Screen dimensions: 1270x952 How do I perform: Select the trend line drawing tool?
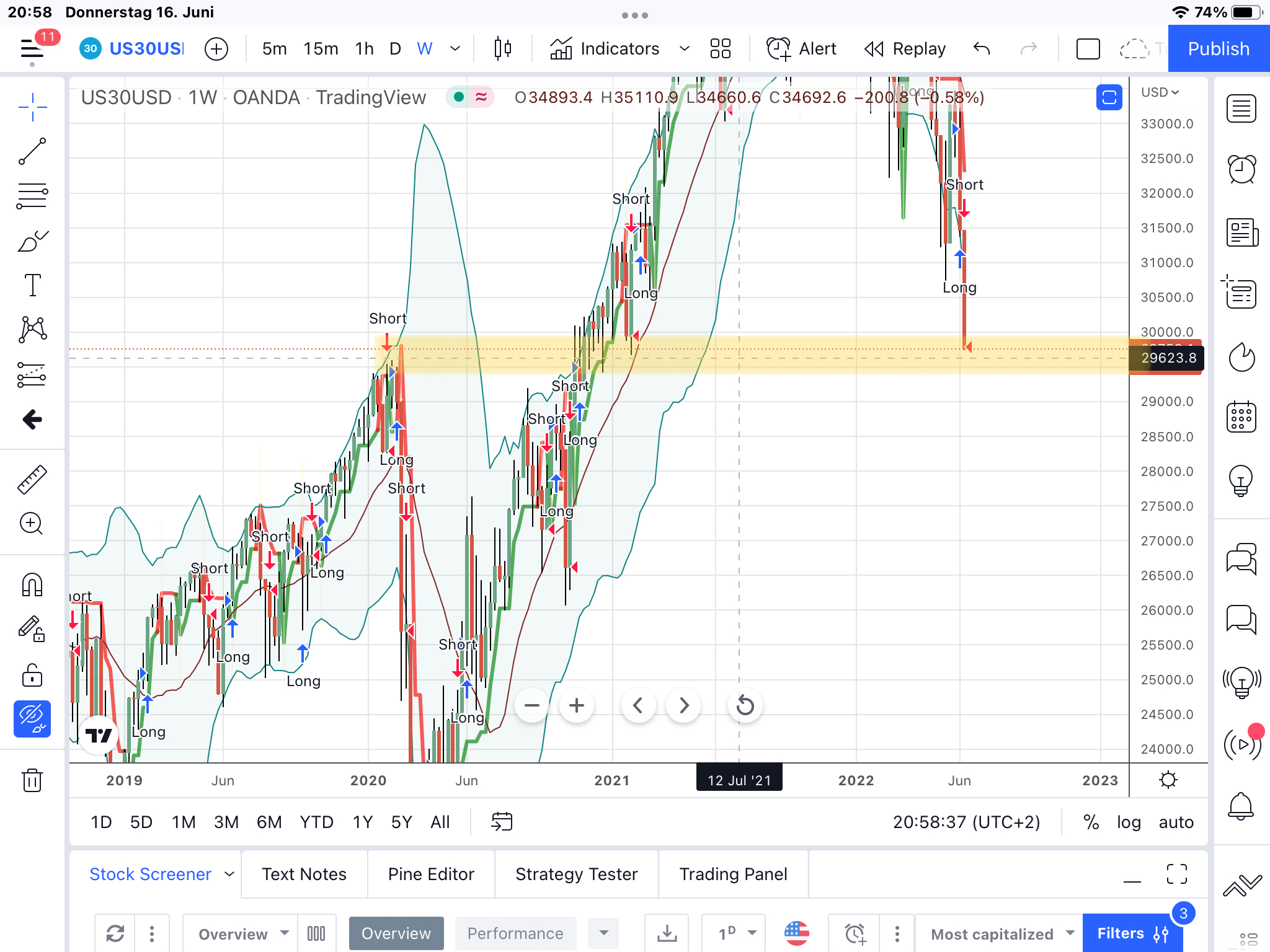click(x=32, y=151)
